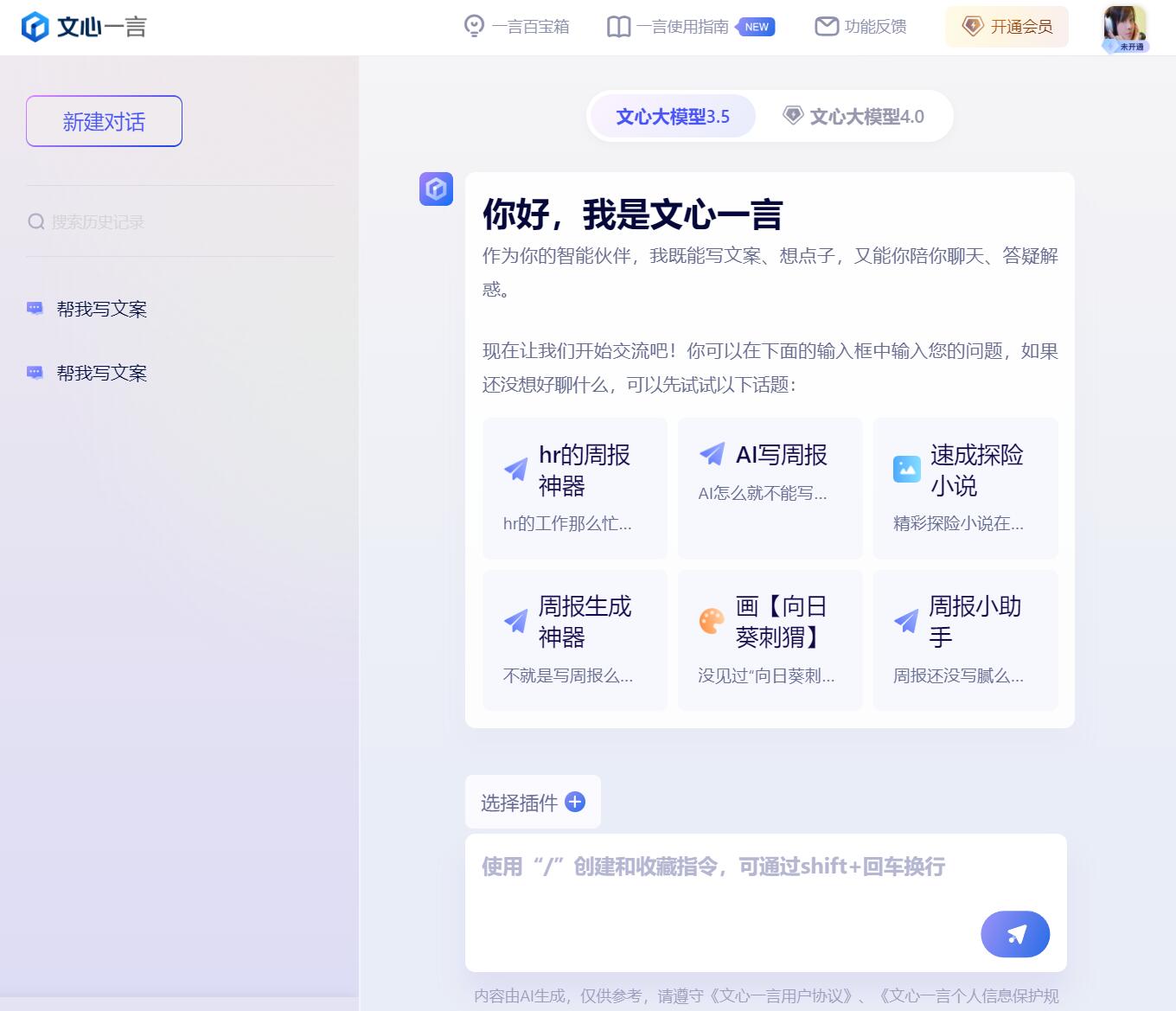The height and width of the screenshot is (1011, 1176).
Task: Click description text 周报还没写腻么...
Action: pos(958,675)
